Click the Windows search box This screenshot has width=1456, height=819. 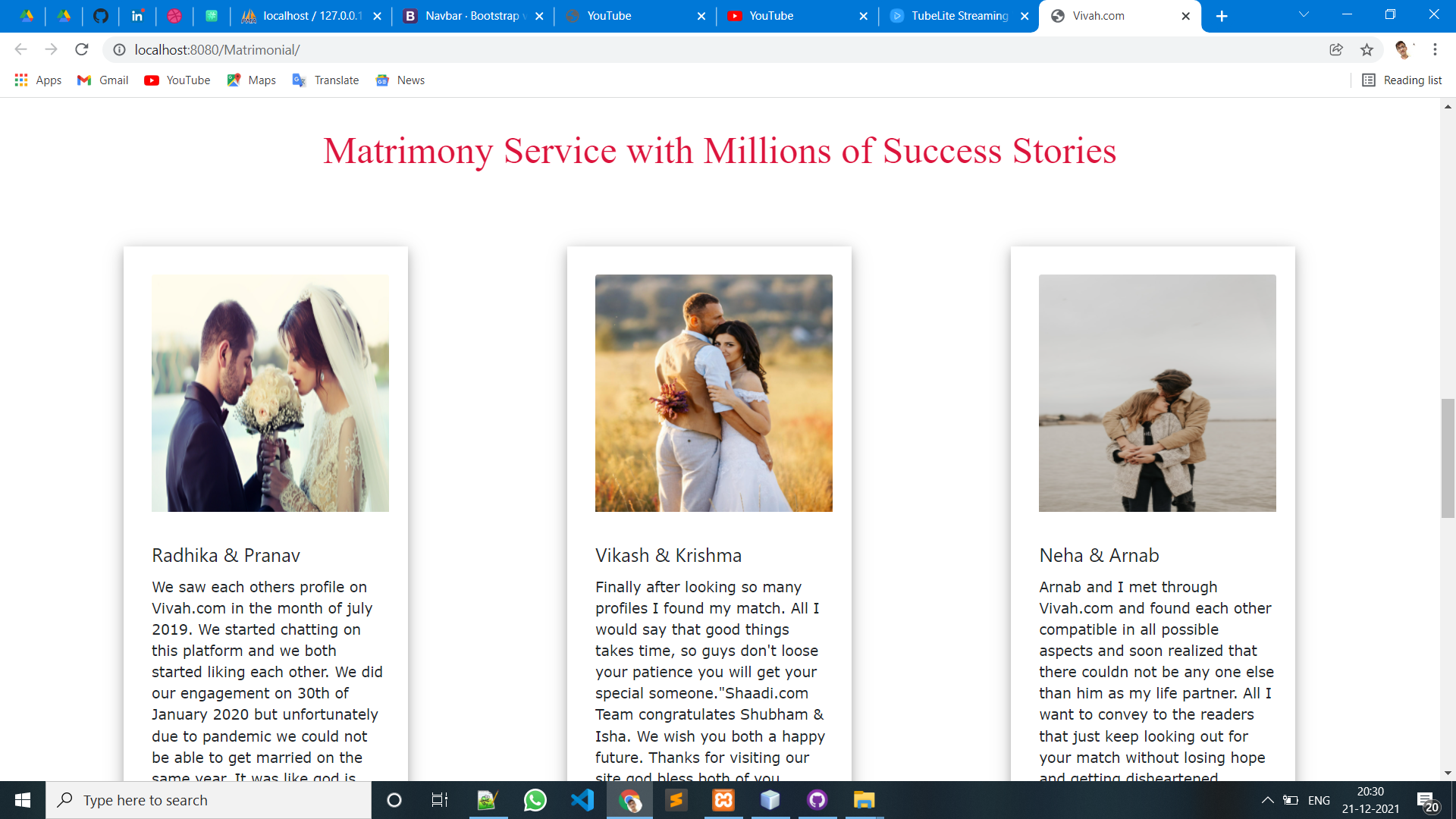coord(209,800)
